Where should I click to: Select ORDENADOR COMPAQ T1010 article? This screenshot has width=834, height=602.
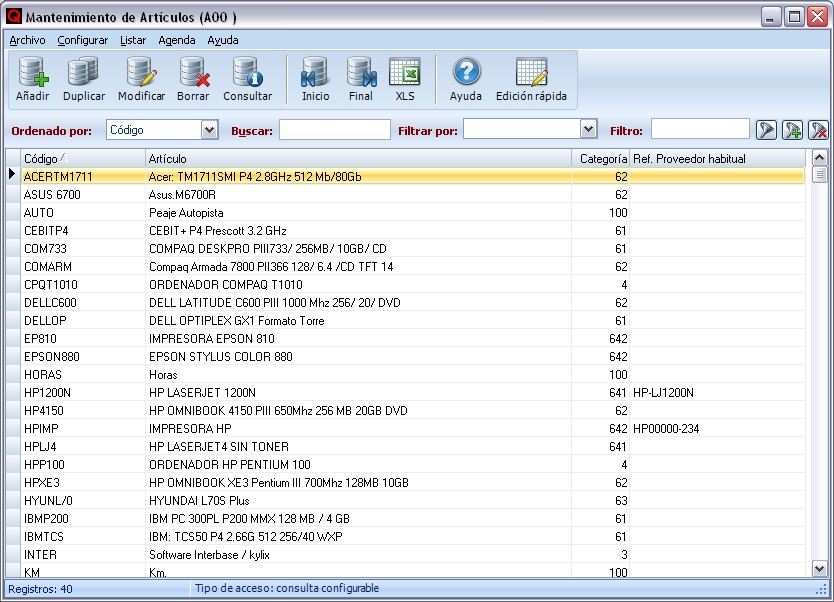point(226,285)
